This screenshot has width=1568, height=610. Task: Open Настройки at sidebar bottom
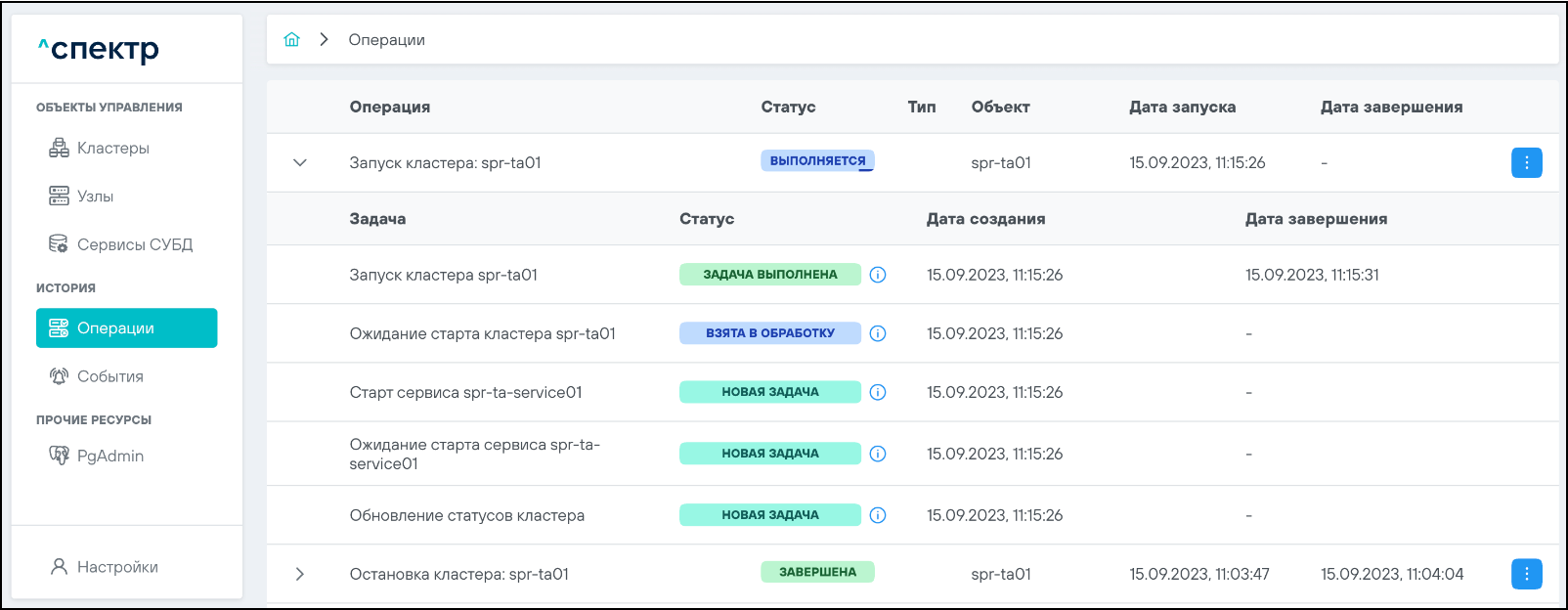coord(116,567)
